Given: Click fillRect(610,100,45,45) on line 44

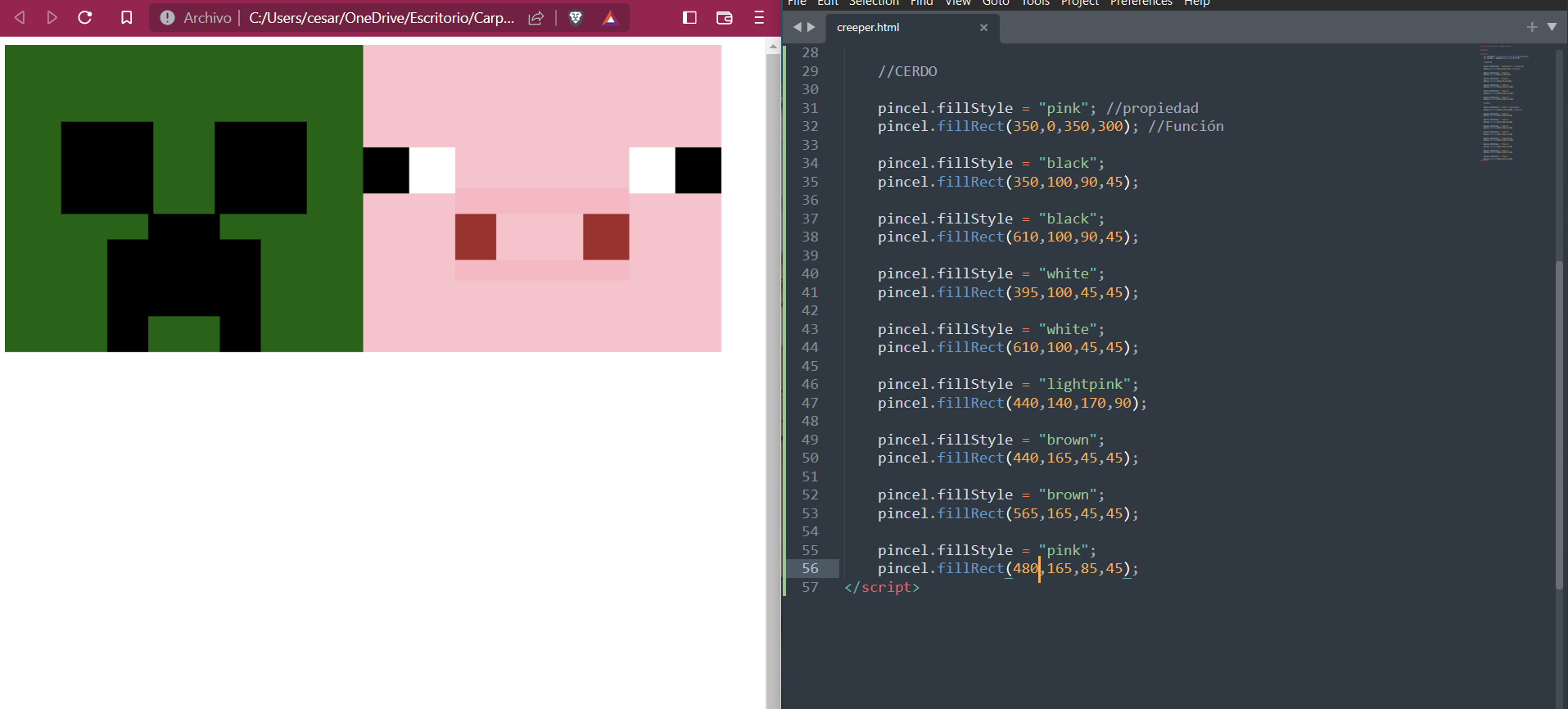Looking at the screenshot, I should pos(1033,347).
